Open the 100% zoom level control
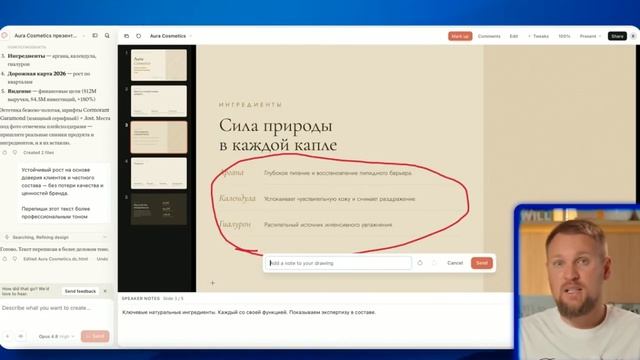This screenshot has height=360, width=640. tap(564, 36)
